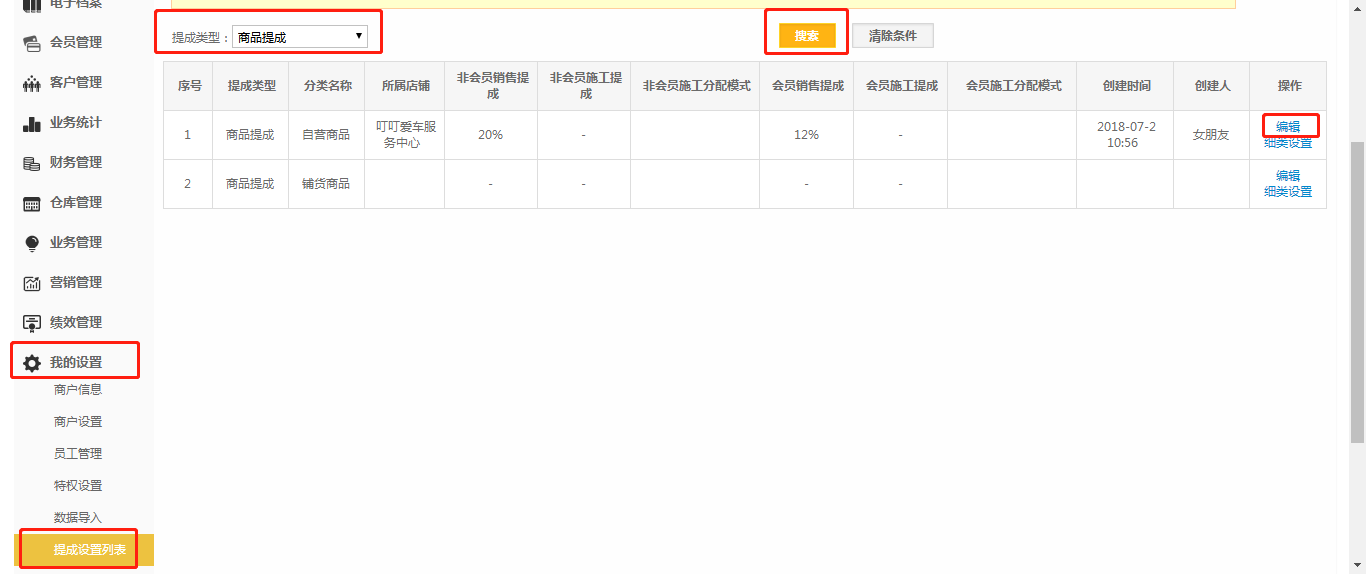Click the vertical page scrollbar
This screenshot has height=574, width=1366.
click(x=1357, y=290)
